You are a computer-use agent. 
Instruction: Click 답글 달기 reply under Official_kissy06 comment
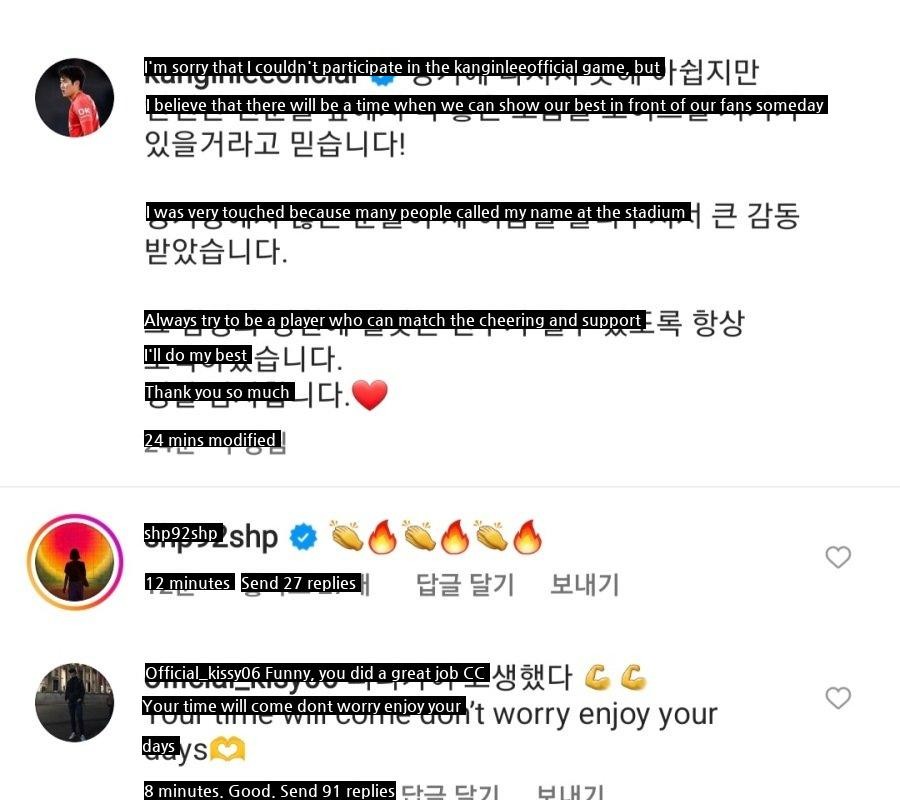tap(450, 791)
